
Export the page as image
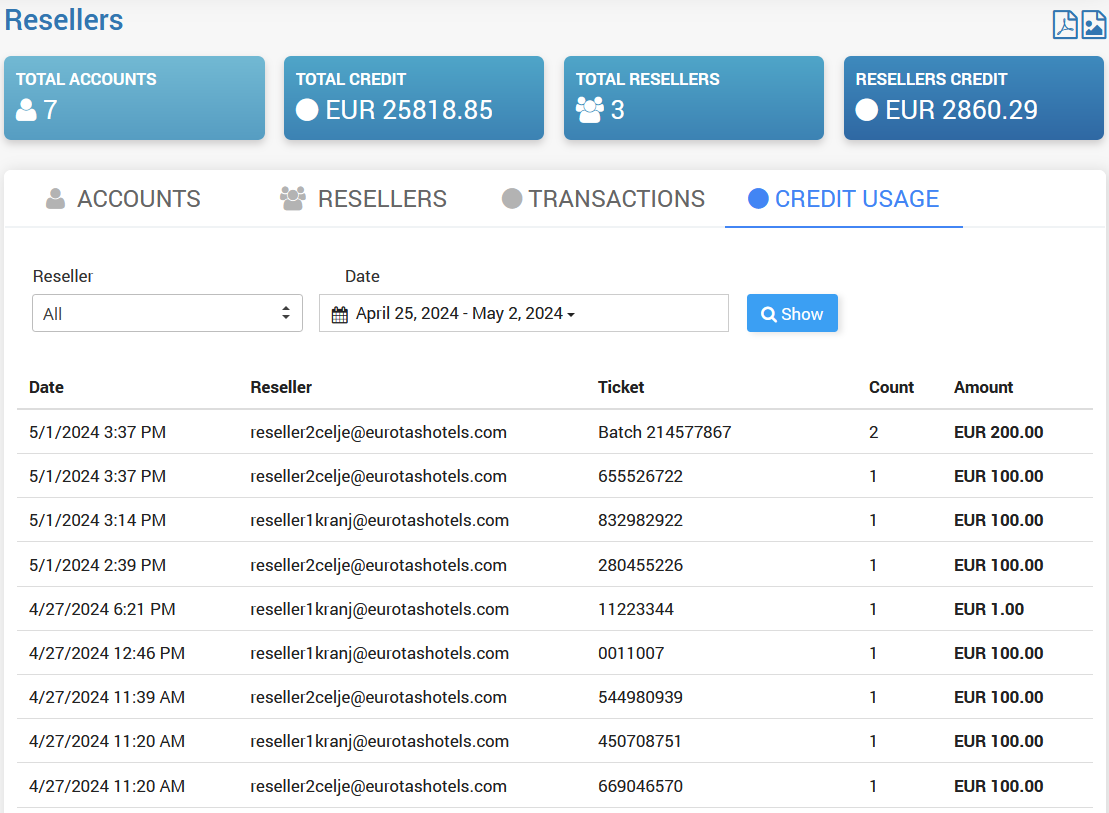pos(1094,24)
